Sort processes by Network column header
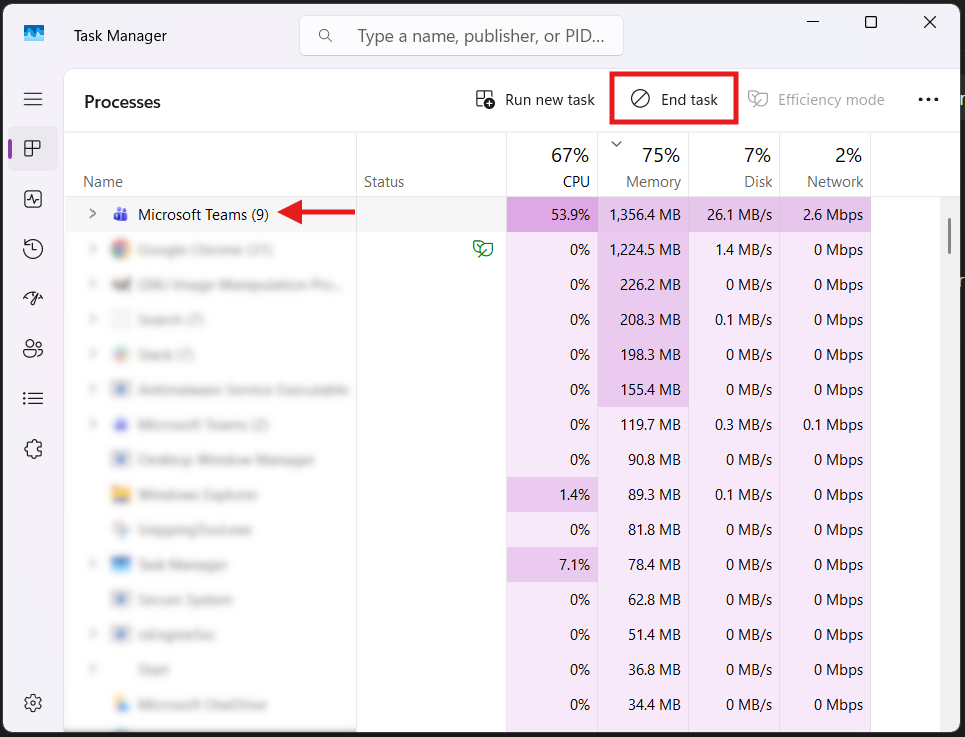 point(834,167)
